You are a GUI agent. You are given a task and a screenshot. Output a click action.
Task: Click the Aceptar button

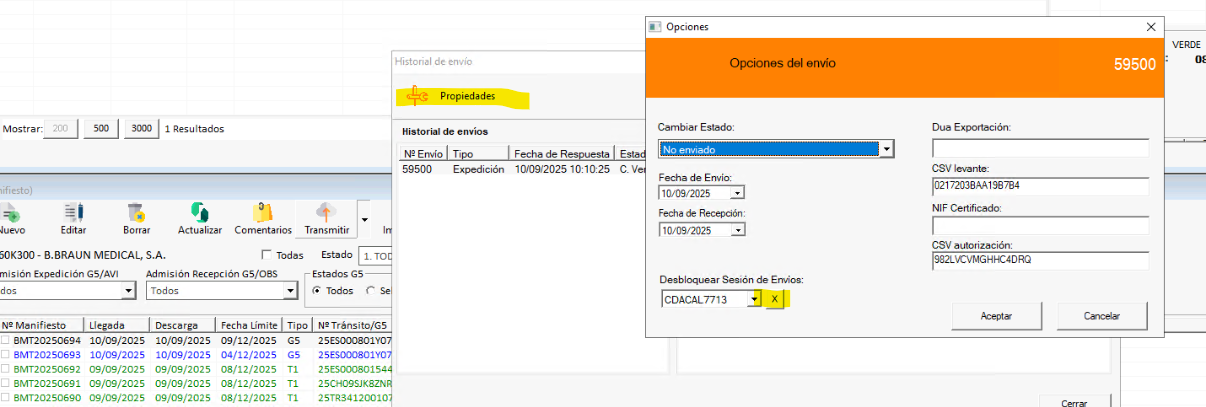(x=995, y=316)
